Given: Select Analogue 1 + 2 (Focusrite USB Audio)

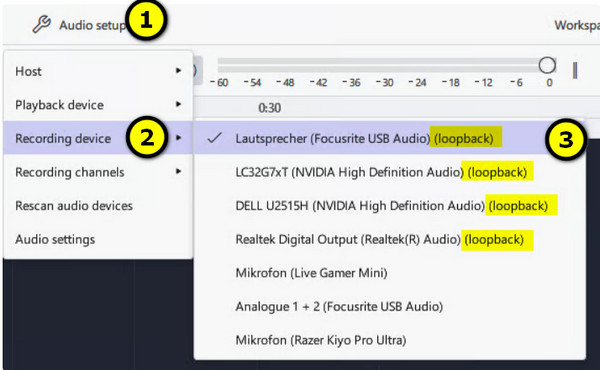Looking at the screenshot, I should (390, 306).
